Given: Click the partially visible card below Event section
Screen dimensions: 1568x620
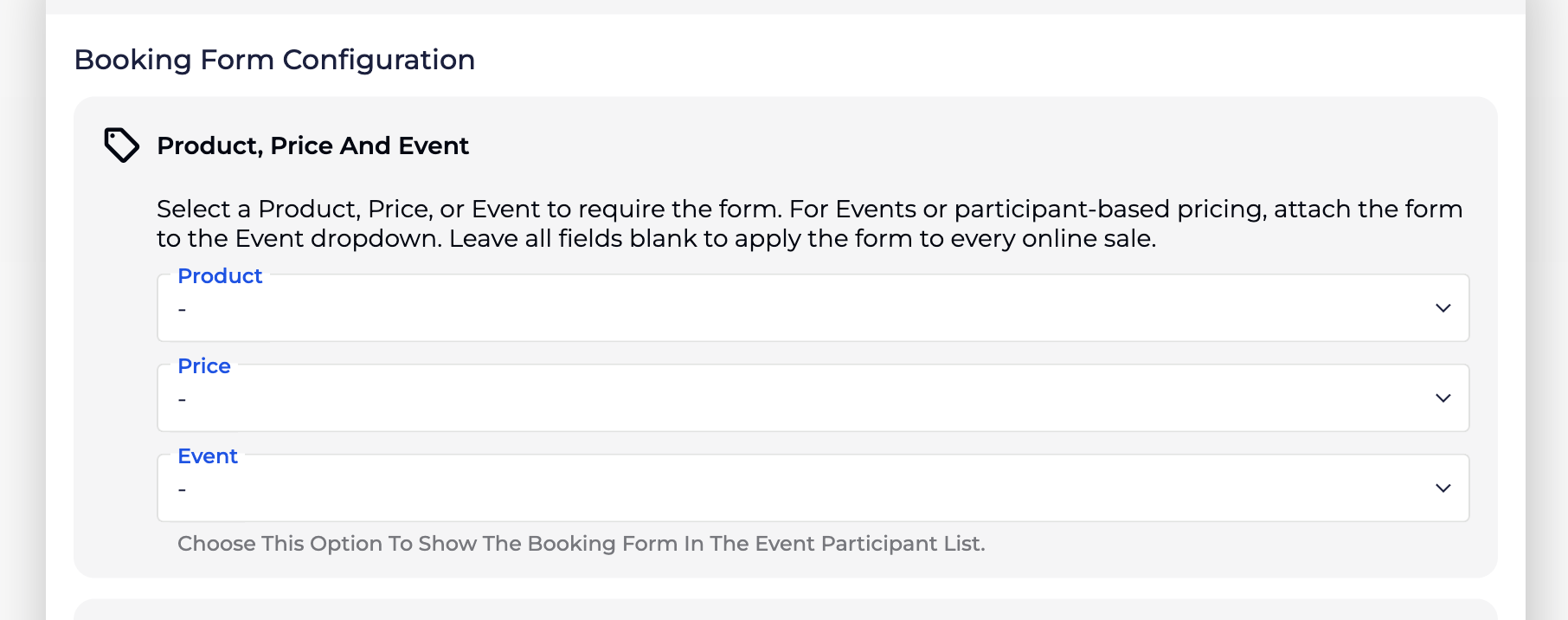Looking at the screenshot, I should point(784,610).
